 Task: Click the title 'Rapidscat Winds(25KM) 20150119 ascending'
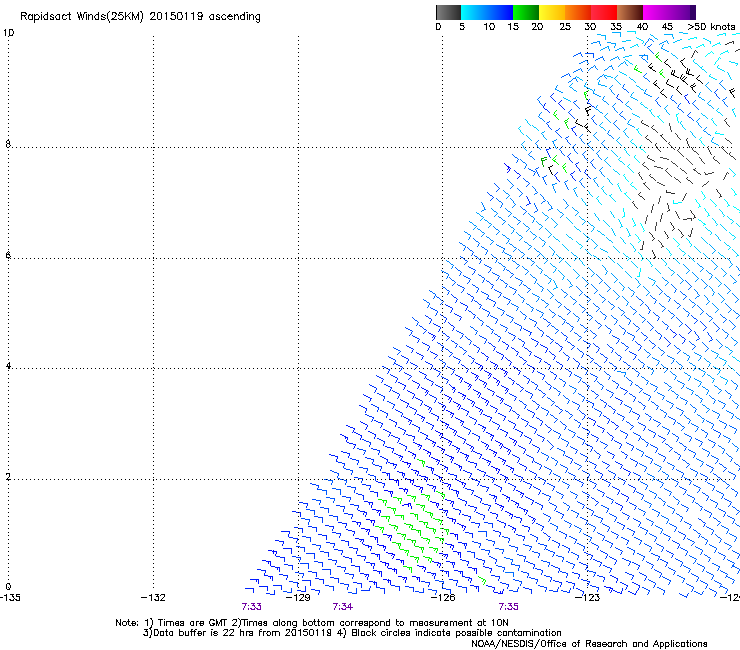[140, 17]
